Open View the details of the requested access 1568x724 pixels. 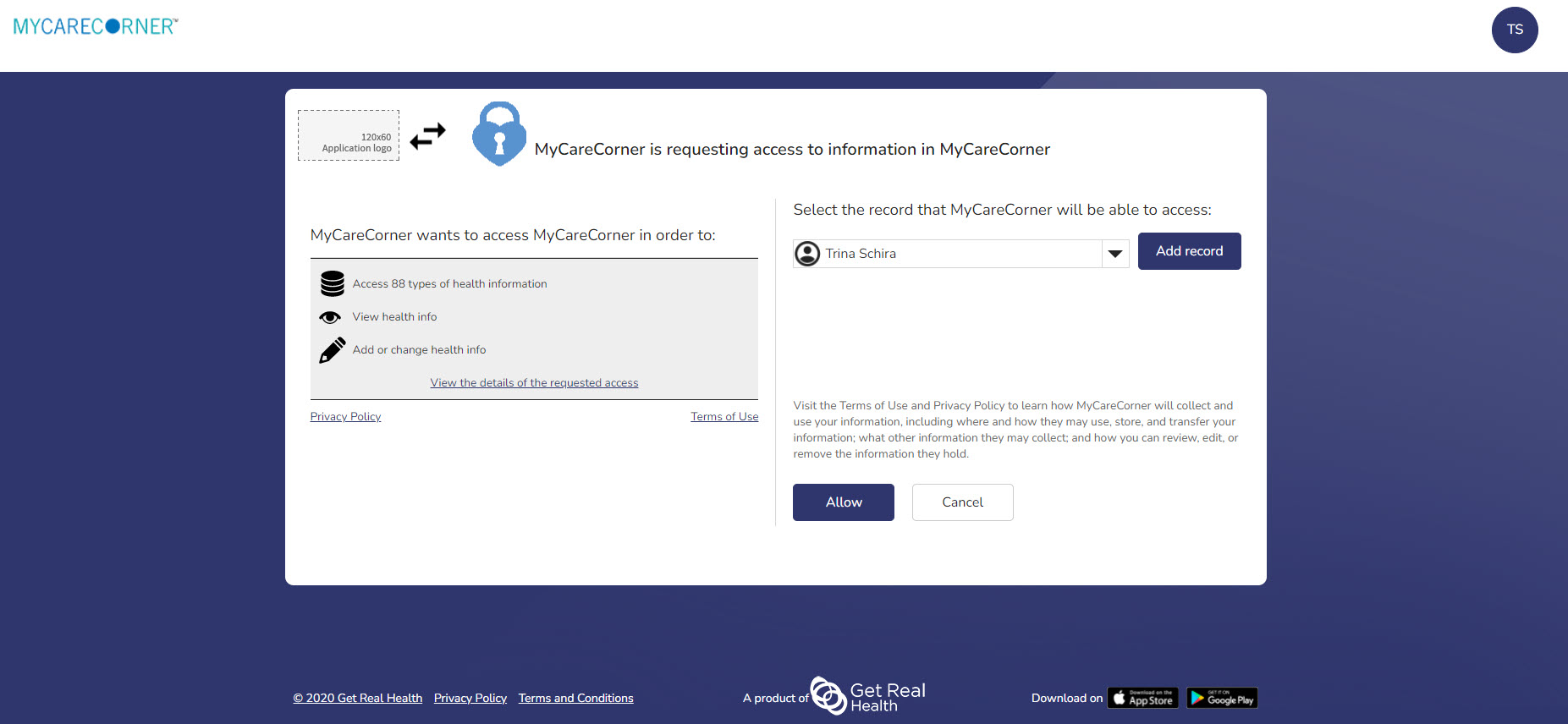coord(534,383)
